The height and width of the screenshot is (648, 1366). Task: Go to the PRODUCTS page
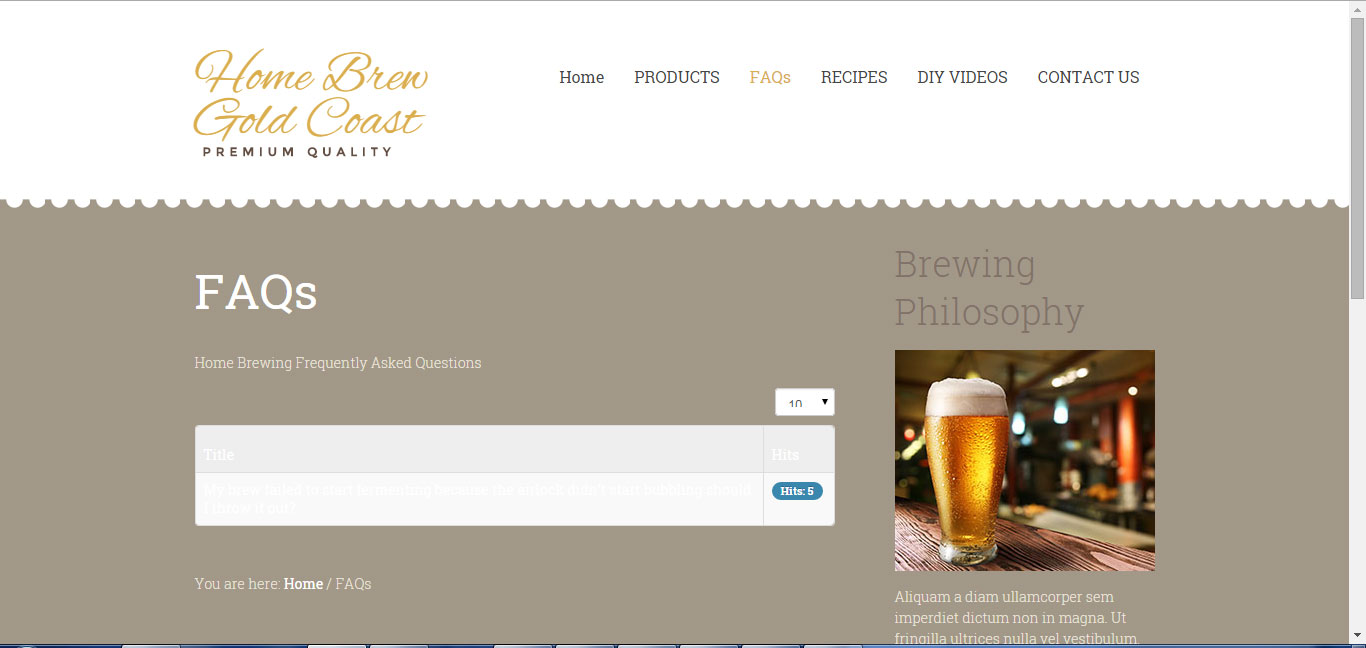pyautogui.click(x=676, y=77)
